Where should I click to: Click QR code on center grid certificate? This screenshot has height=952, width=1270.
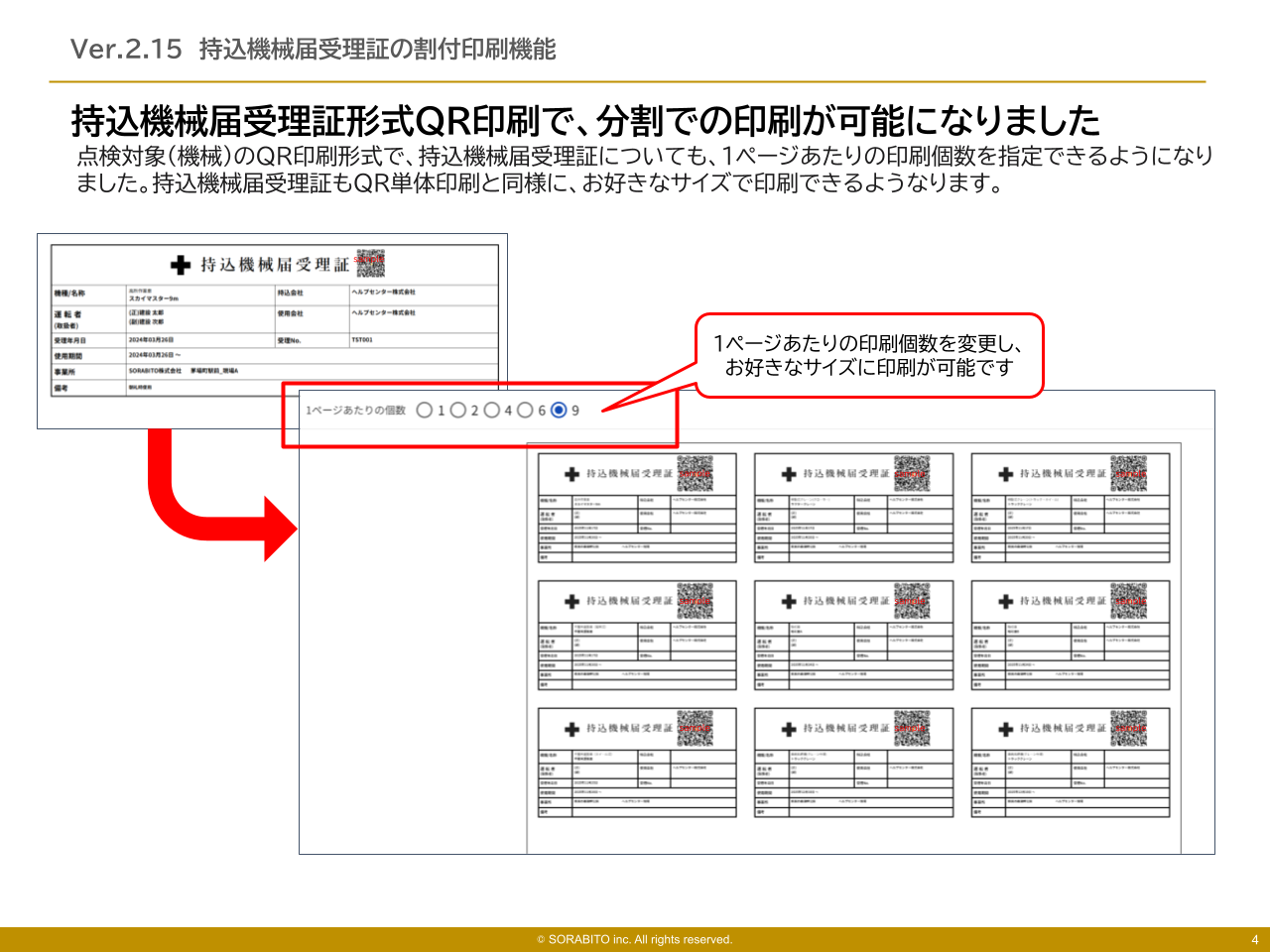pyautogui.click(x=912, y=601)
